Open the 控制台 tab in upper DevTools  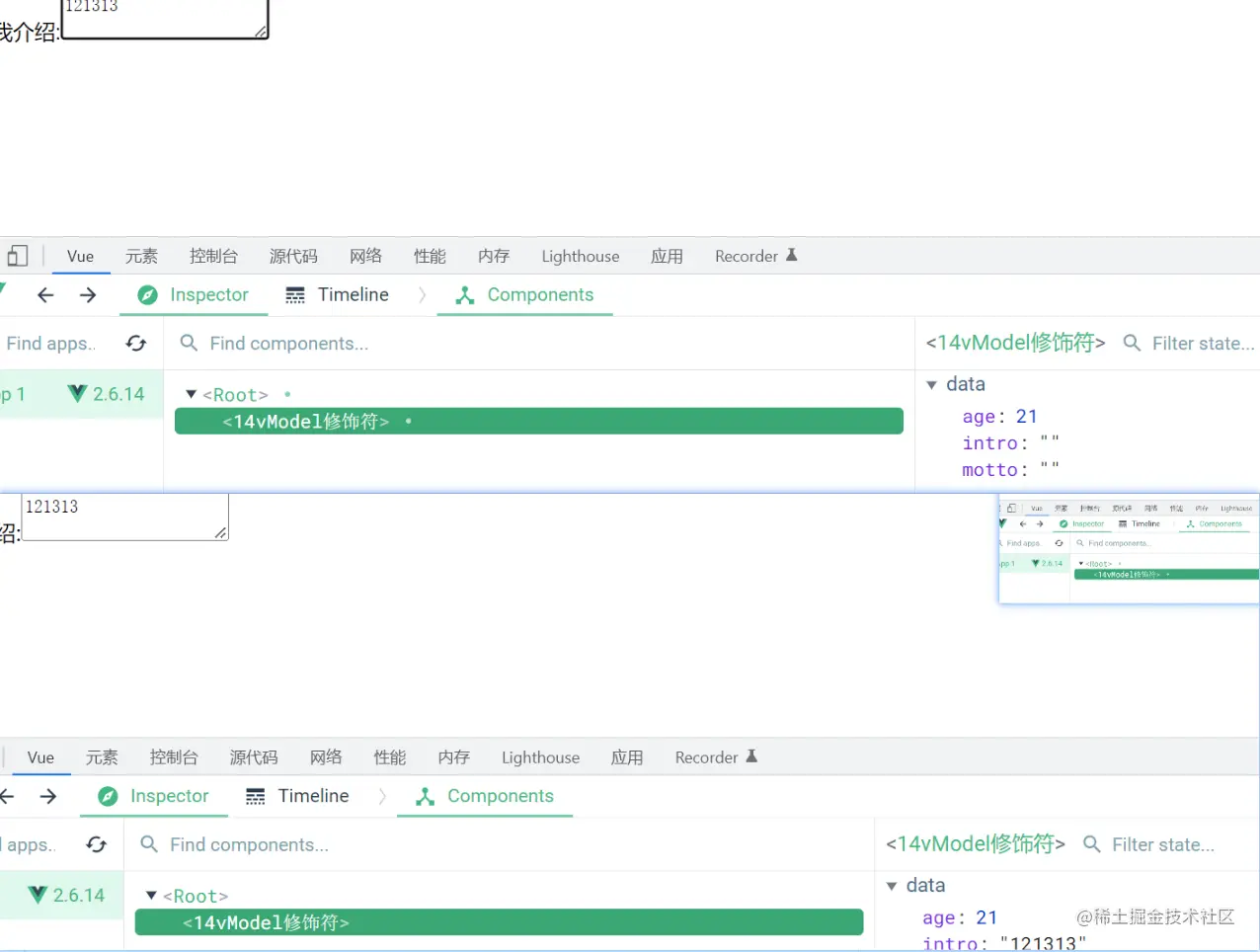pyautogui.click(x=213, y=256)
